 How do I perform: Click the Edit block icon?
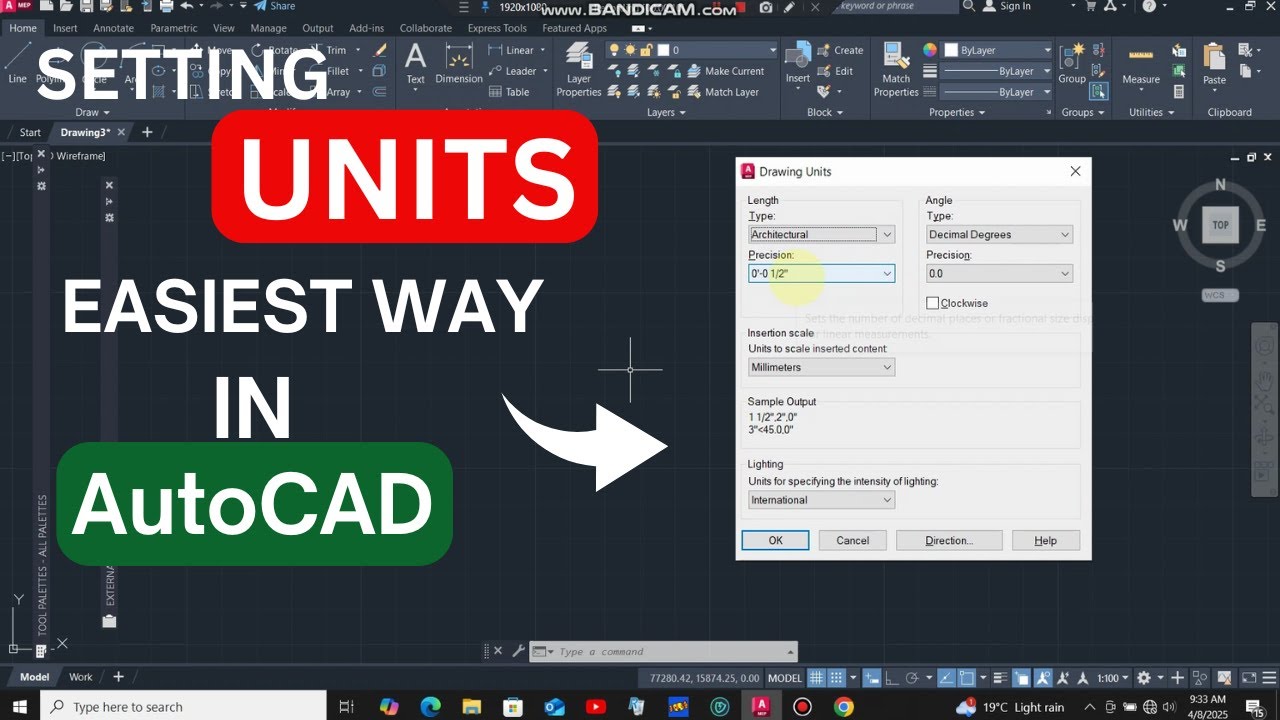pos(824,71)
